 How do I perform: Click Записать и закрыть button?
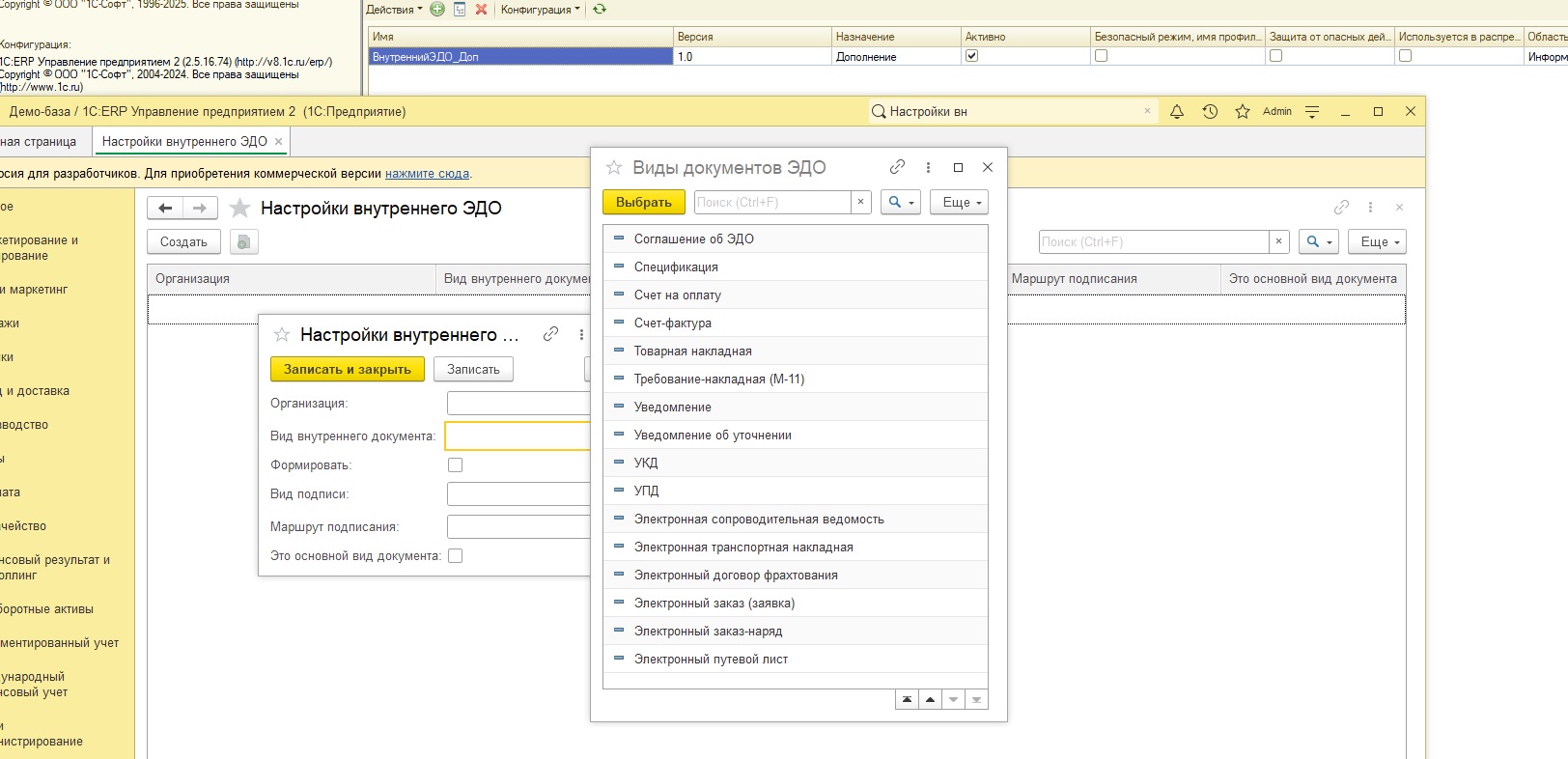pyautogui.click(x=348, y=369)
